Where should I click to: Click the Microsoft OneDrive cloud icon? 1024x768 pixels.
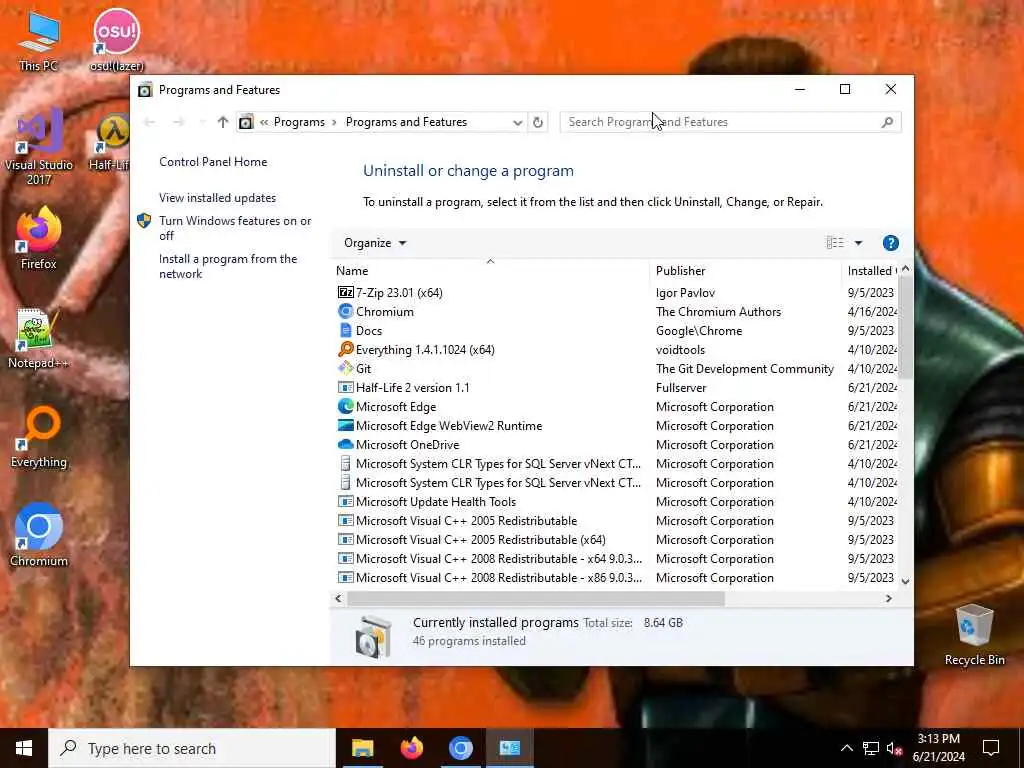pyautogui.click(x=345, y=444)
